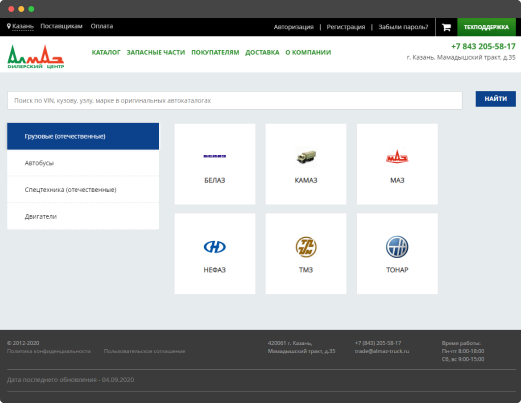Click the ТОНАР label text
The width and height of the screenshot is (521, 403).
[397, 270]
